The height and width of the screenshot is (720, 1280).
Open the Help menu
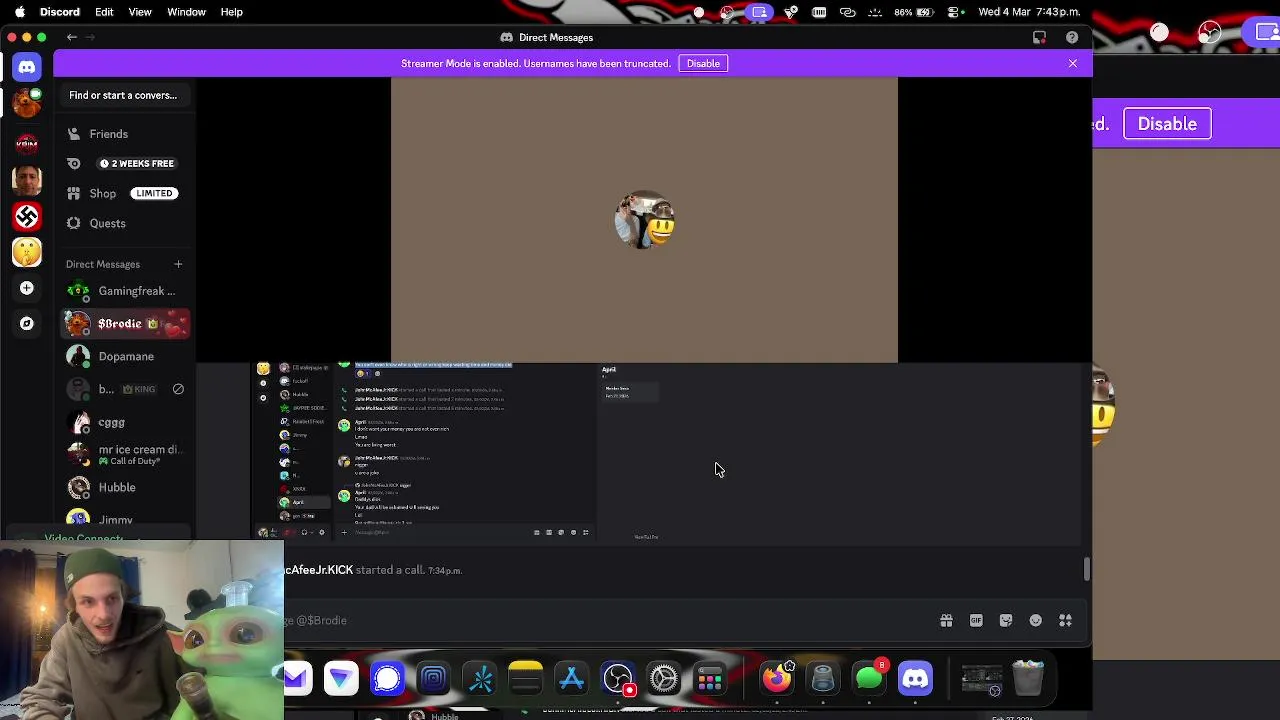pyautogui.click(x=231, y=12)
